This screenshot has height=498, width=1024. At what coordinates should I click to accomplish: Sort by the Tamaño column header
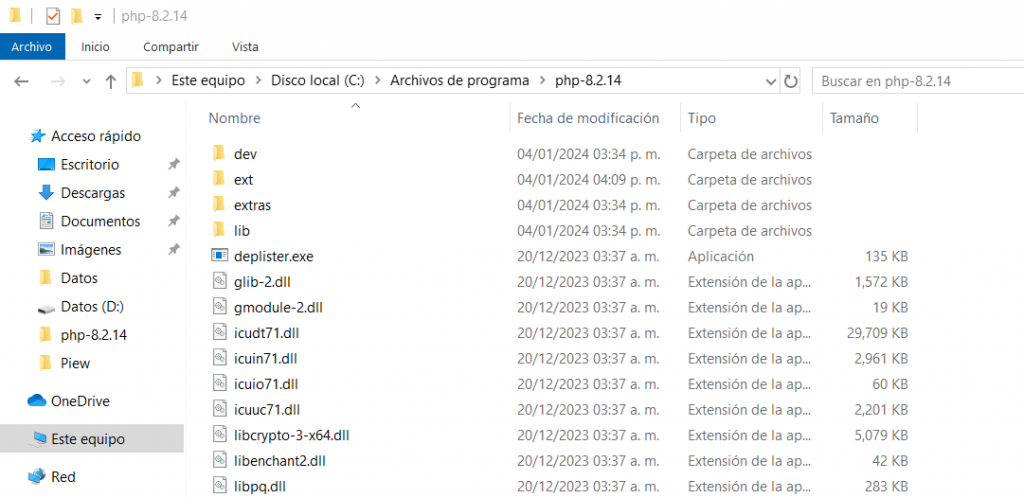click(x=854, y=118)
